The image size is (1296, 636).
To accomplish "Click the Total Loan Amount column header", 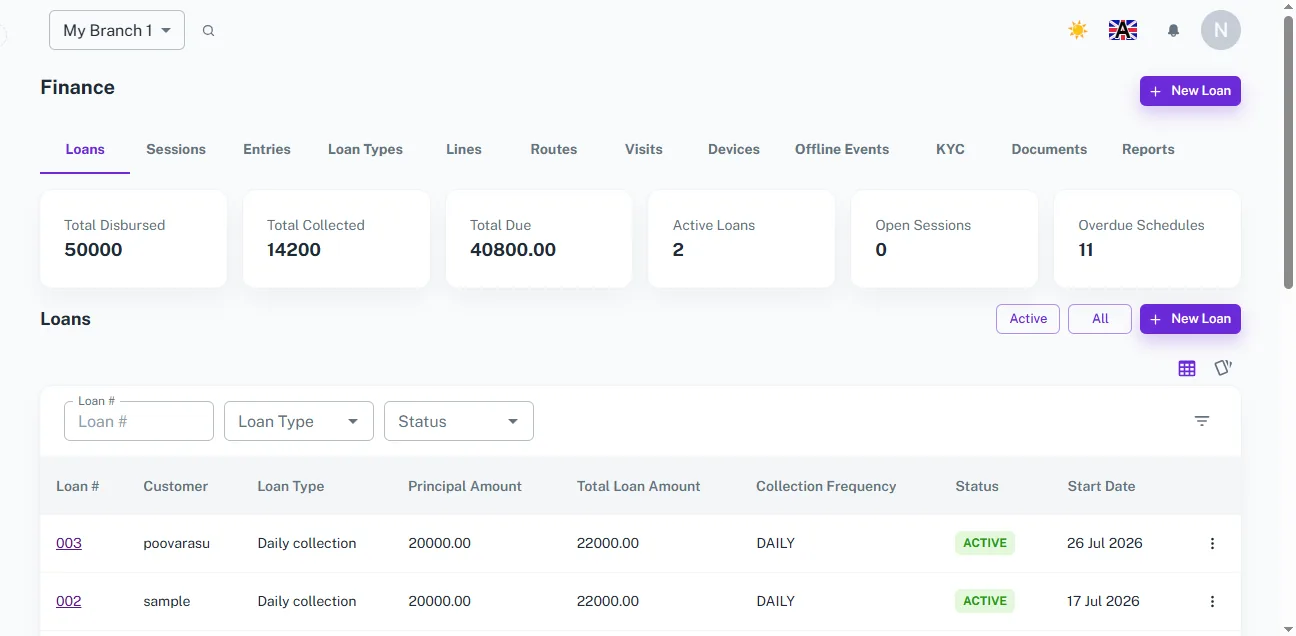I will (638, 486).
